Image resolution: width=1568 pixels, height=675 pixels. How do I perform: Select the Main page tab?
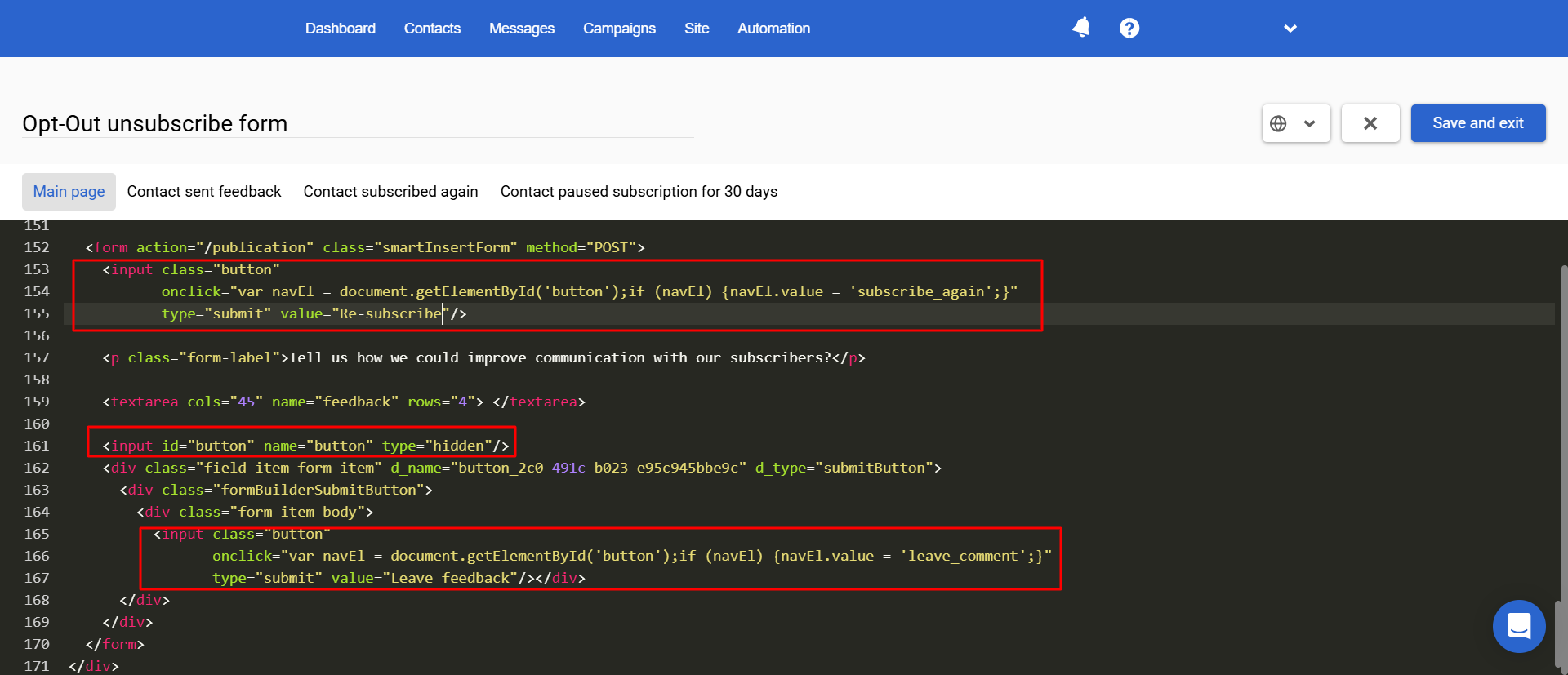click(69, 191)
